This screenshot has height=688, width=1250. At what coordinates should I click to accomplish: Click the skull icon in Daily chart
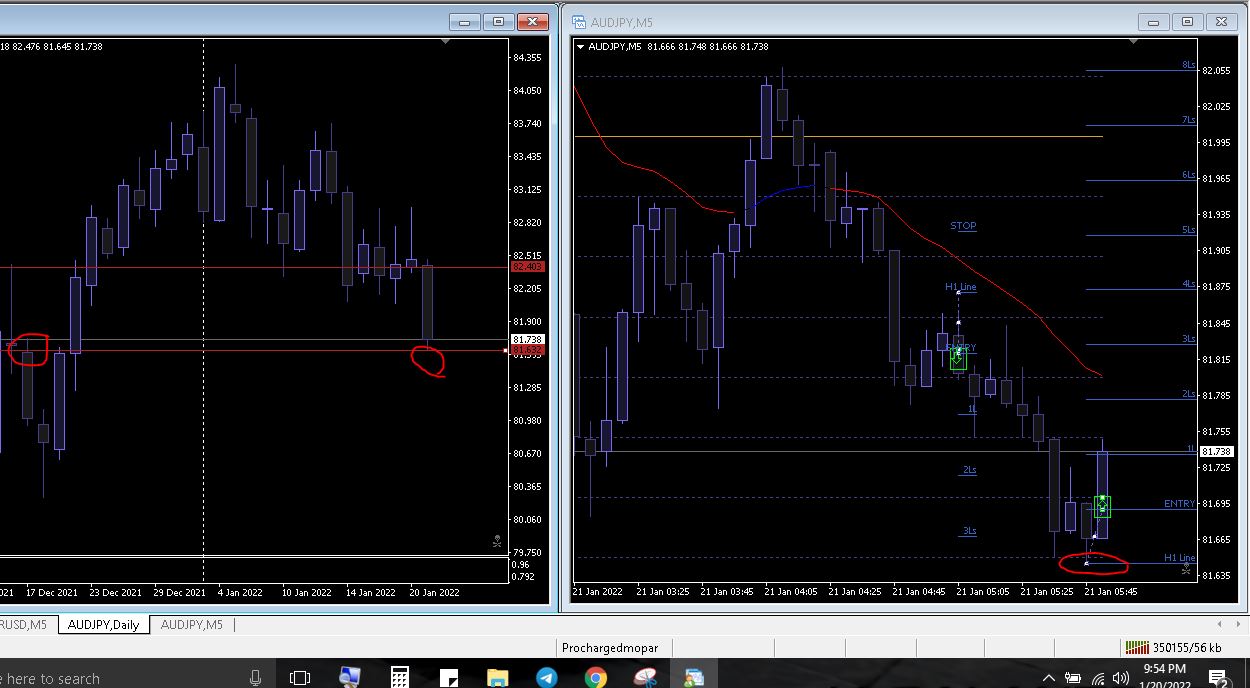[x=497, y=541]
